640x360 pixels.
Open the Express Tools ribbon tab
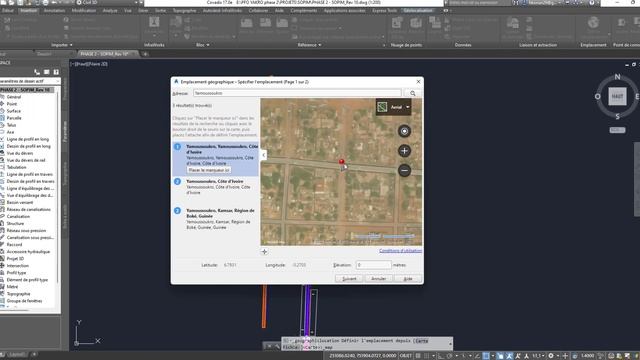(x=384, y=11)
